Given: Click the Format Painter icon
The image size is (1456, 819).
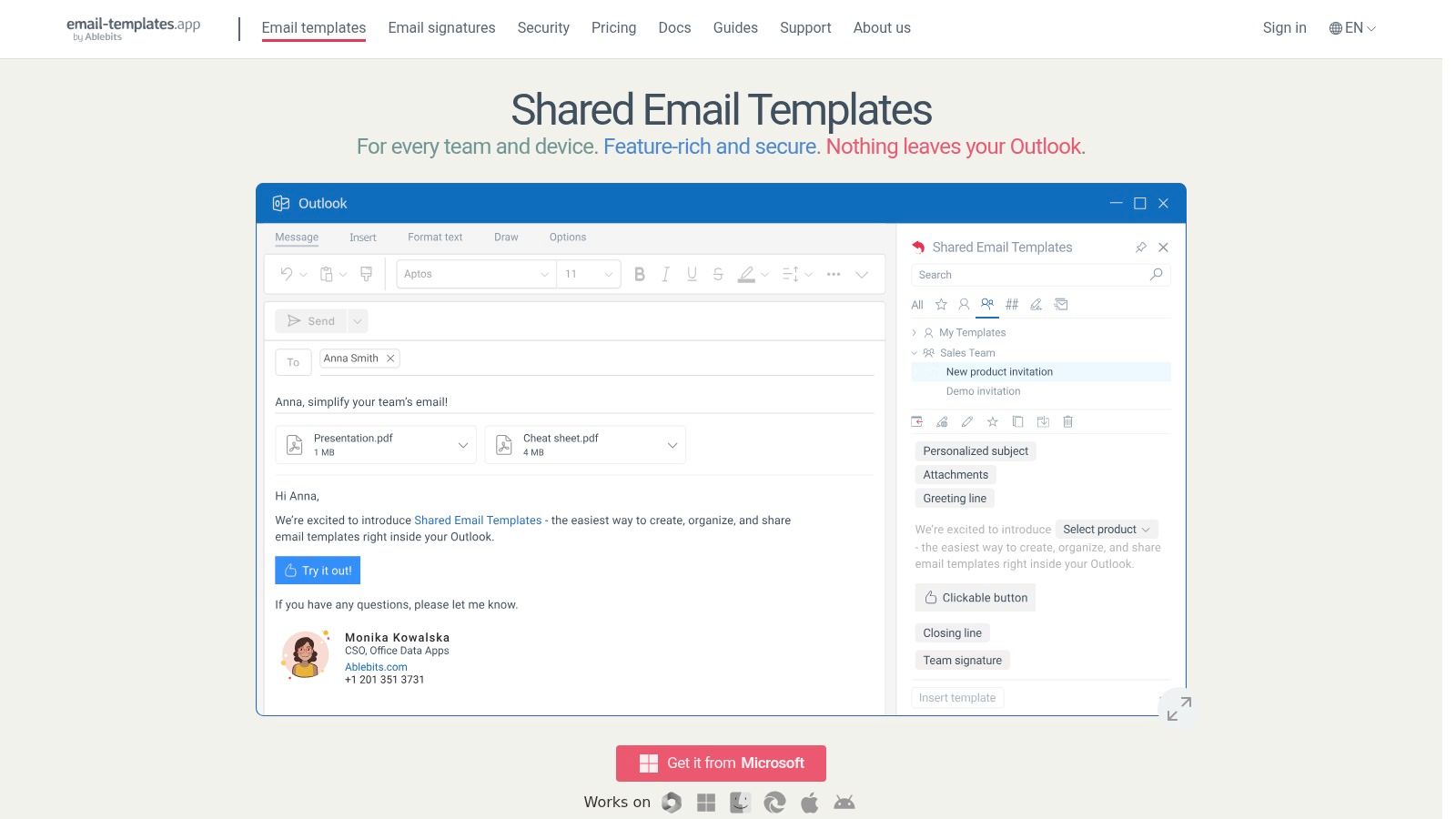Looking at the screenshot, I should 366,274.
